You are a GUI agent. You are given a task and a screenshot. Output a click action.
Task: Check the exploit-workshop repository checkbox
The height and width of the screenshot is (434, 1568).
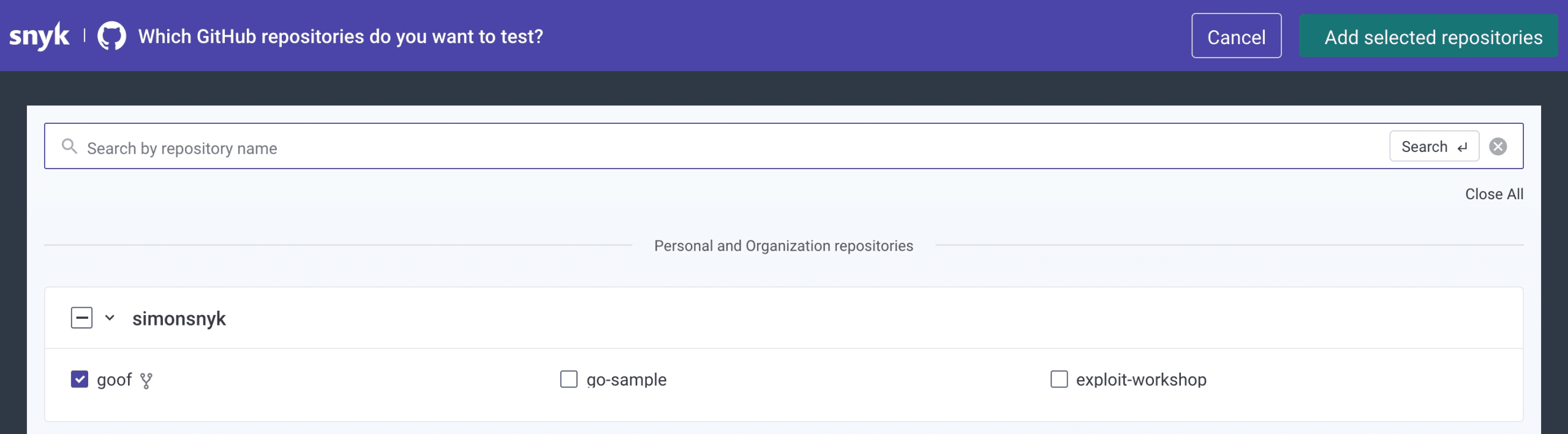(x=1059, y=379)
